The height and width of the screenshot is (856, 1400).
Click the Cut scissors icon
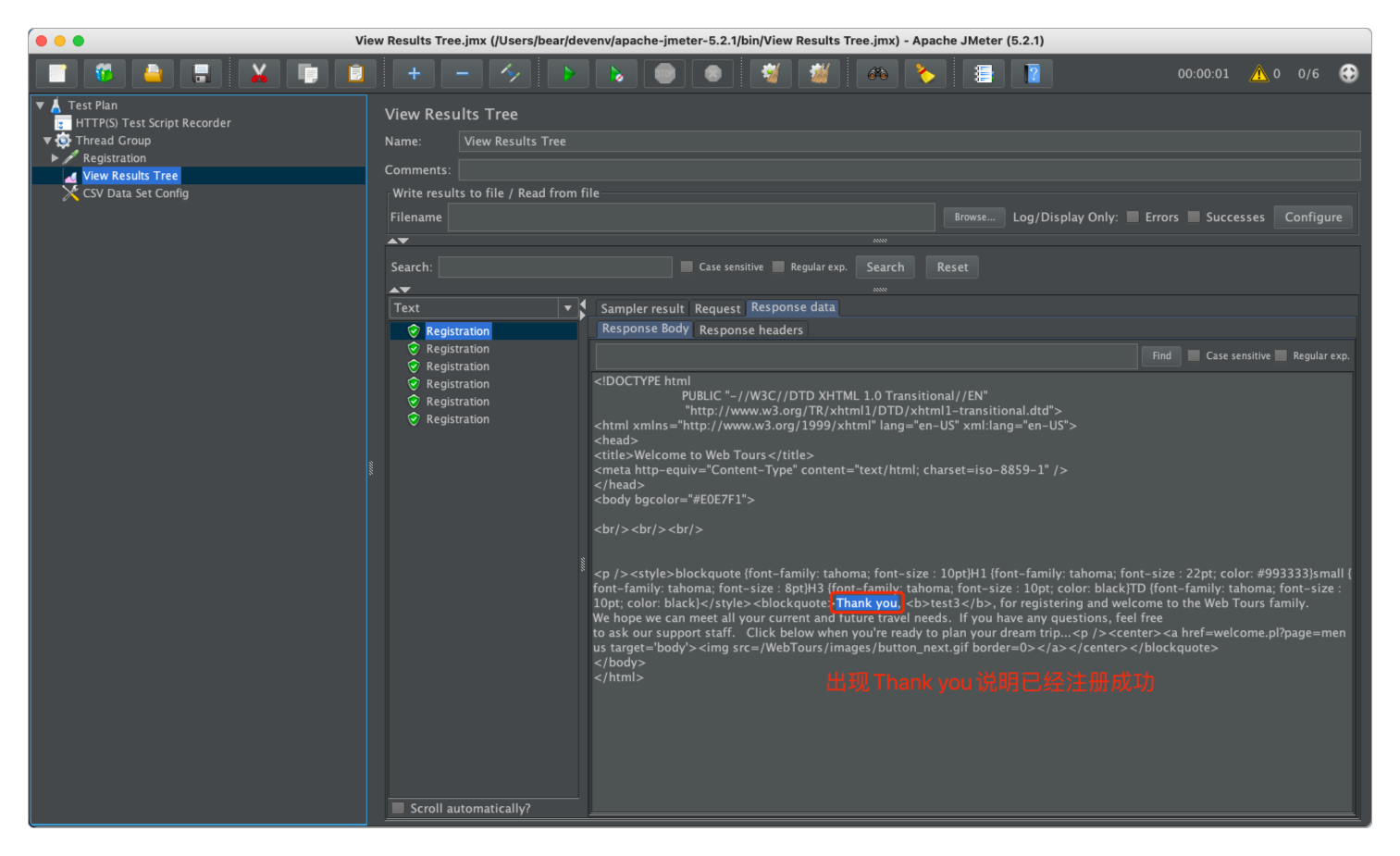[x=259, y=73]
